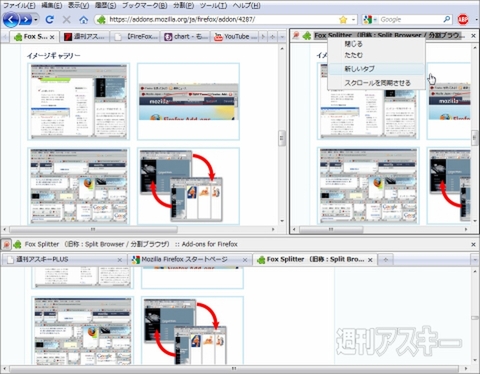The width and height of the screenshot is (480, 374).
Task: Bookmark this page with the star icon
Action: tap(343, 20)
